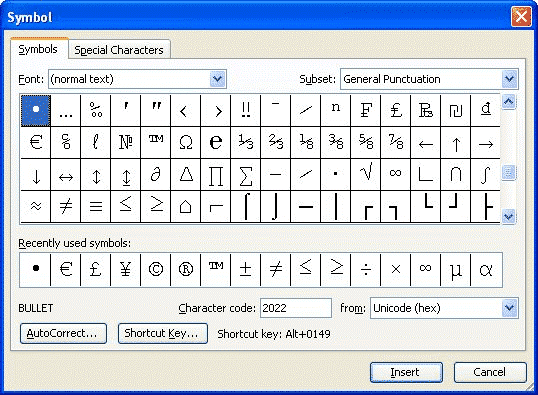Select the euro sign in the symbol grid

[x=36, y=142]
